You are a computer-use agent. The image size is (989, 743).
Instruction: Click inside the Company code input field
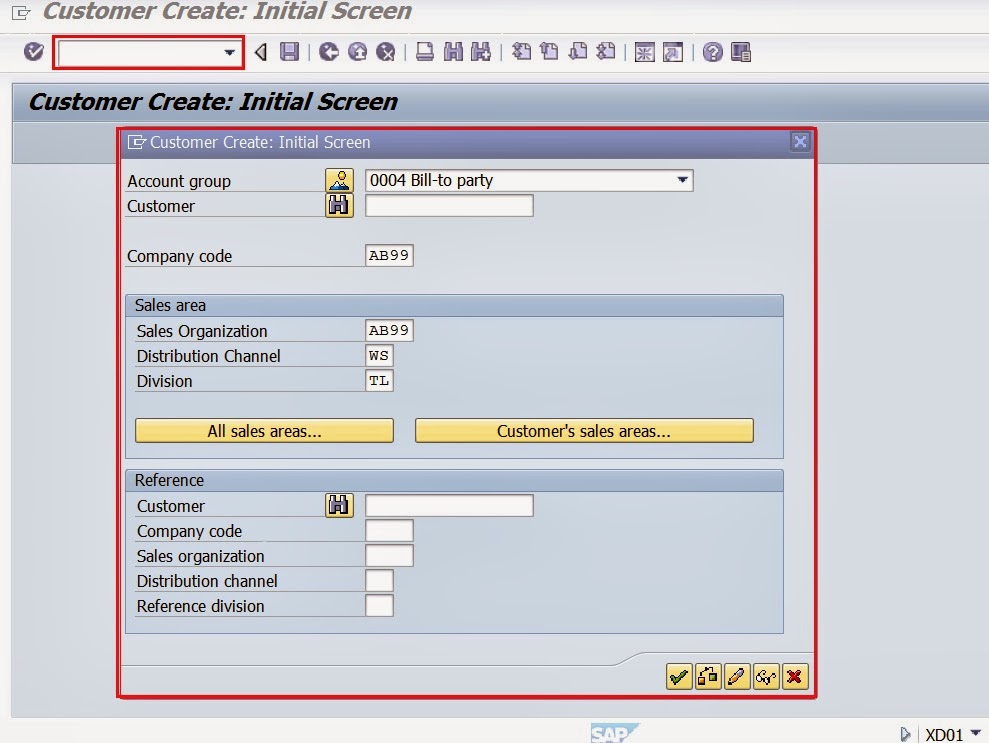389,255
